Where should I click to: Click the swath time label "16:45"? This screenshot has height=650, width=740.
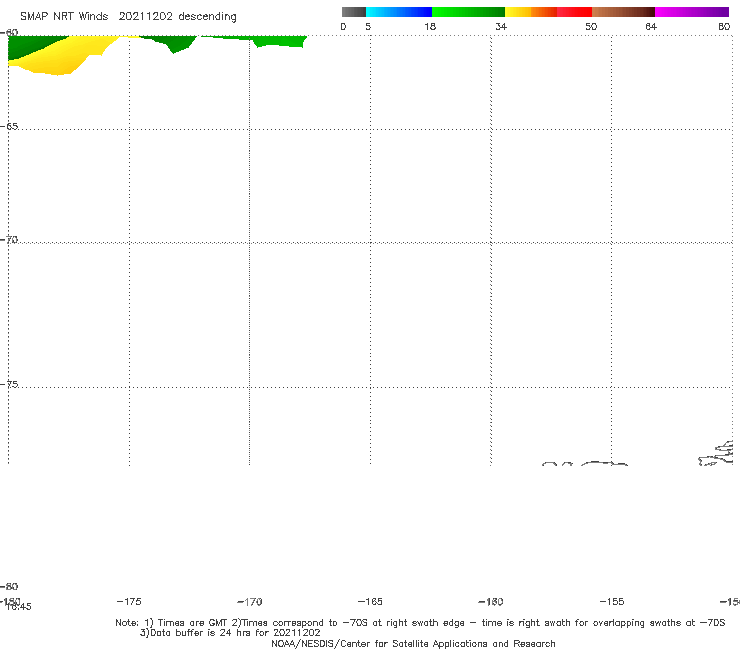pos(19,607)
